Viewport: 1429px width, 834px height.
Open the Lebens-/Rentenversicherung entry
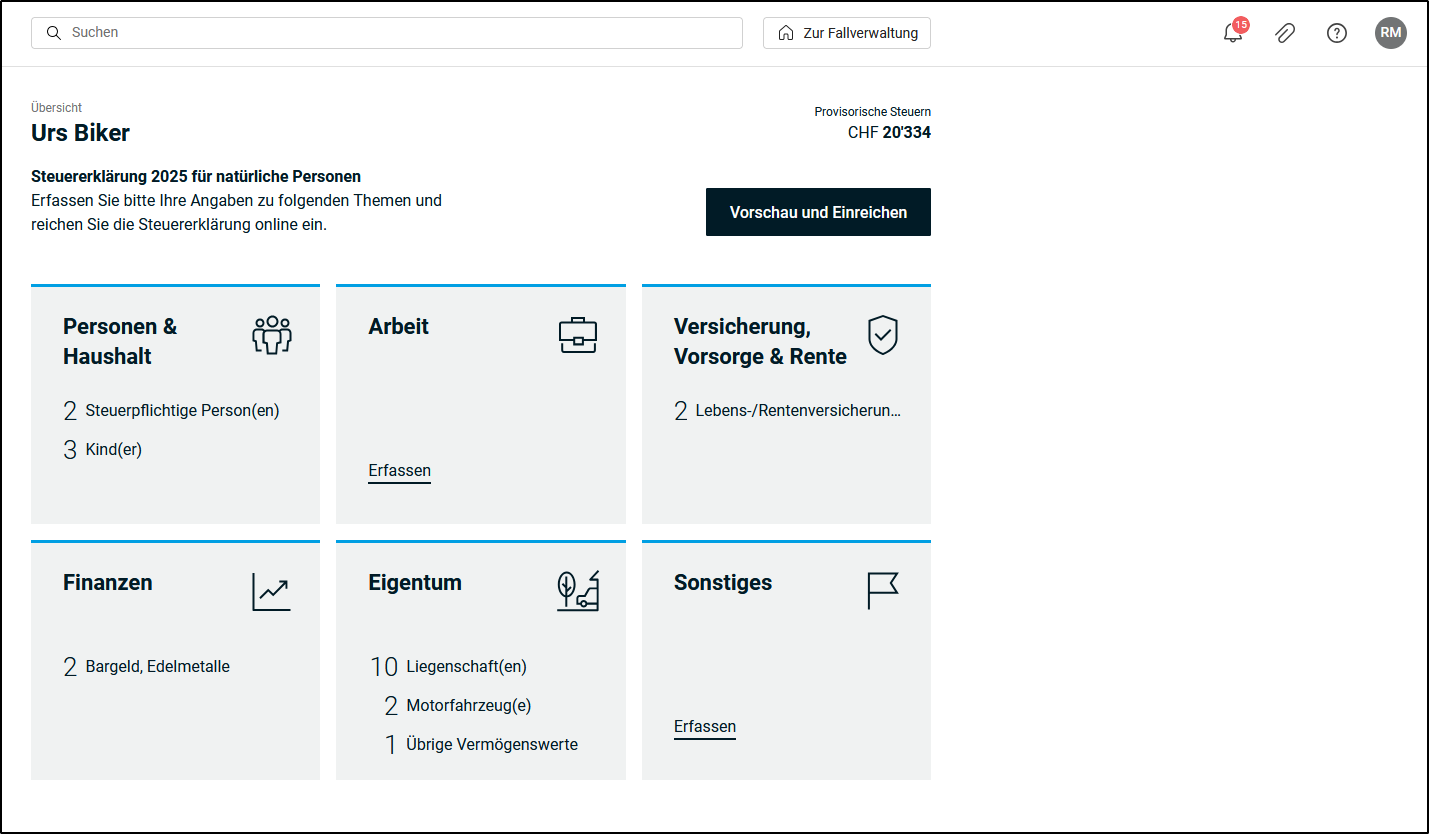coord(797,411)
